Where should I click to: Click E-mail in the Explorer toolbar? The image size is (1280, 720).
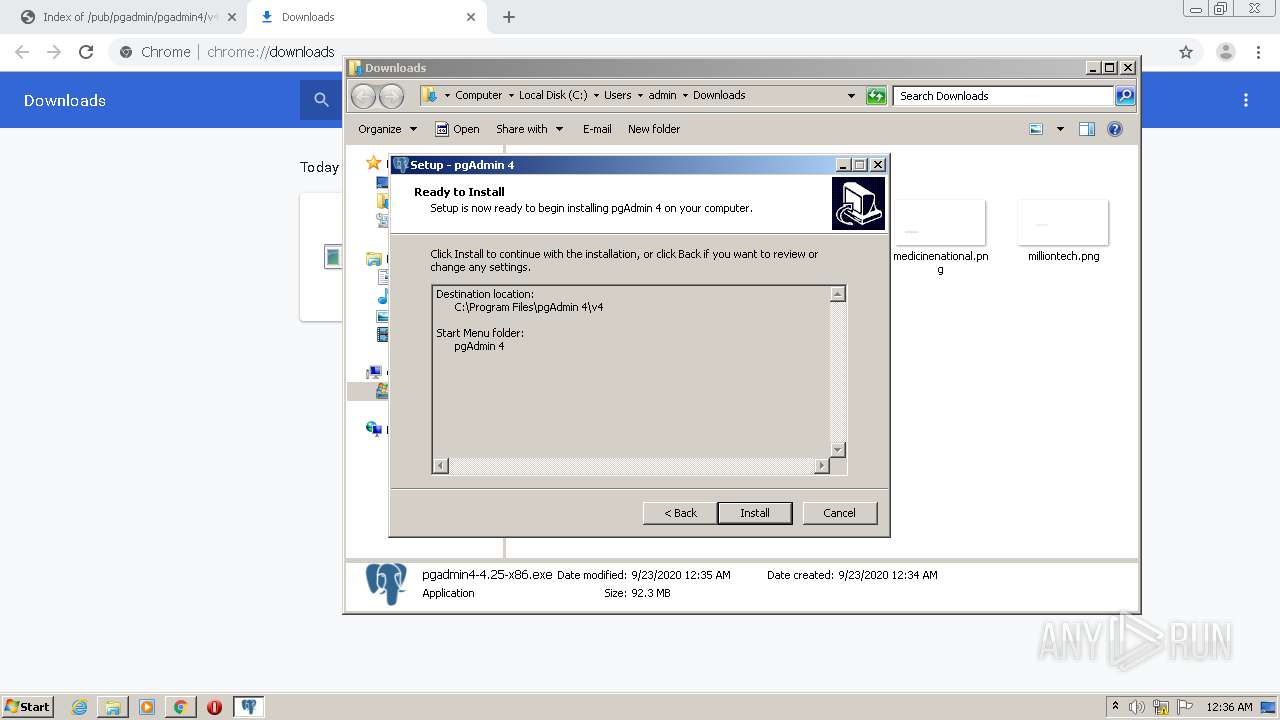(x=597, y=129)
